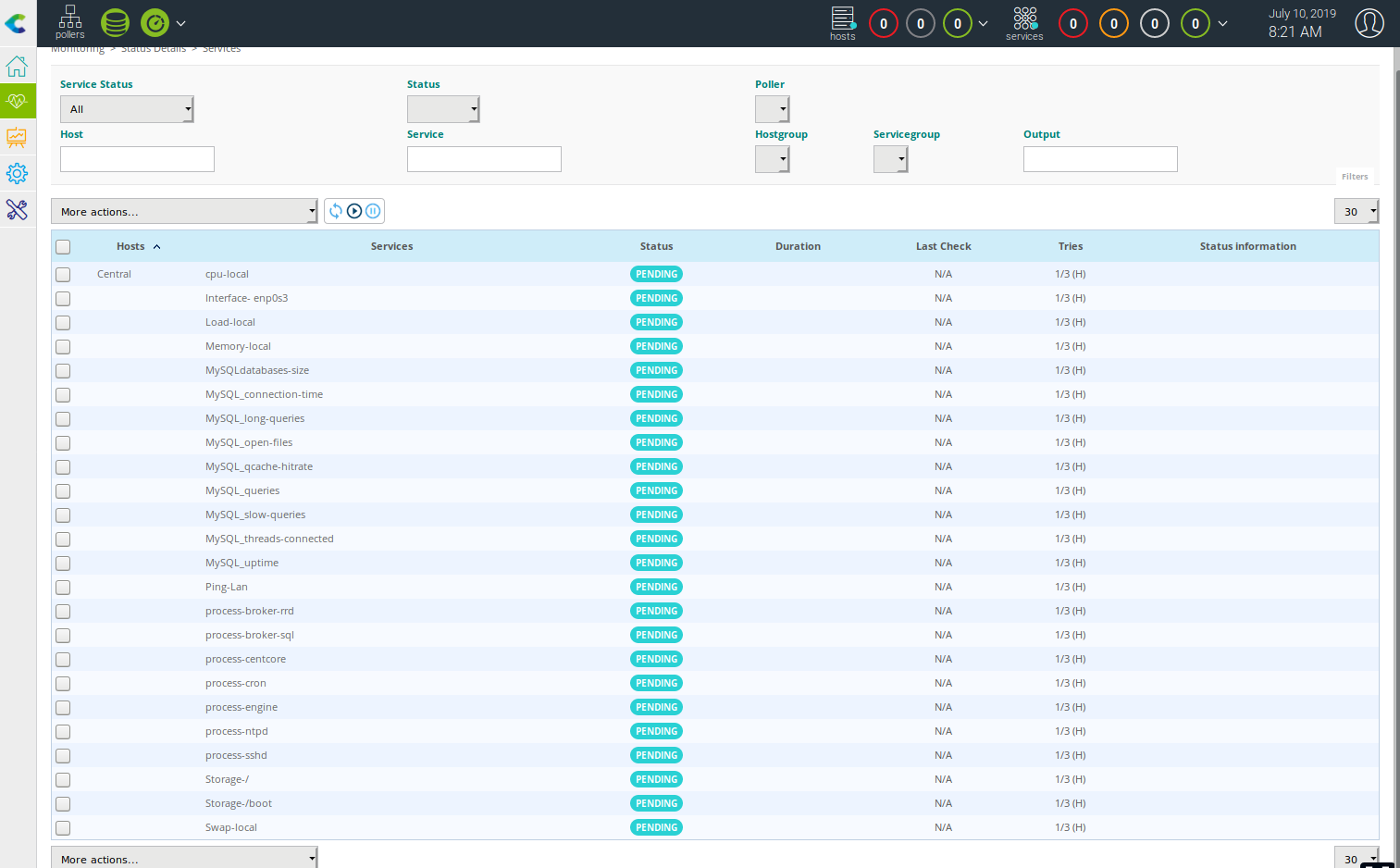
Task: Open the Reporting chart sidebar icon
Action: click(17, 137)
